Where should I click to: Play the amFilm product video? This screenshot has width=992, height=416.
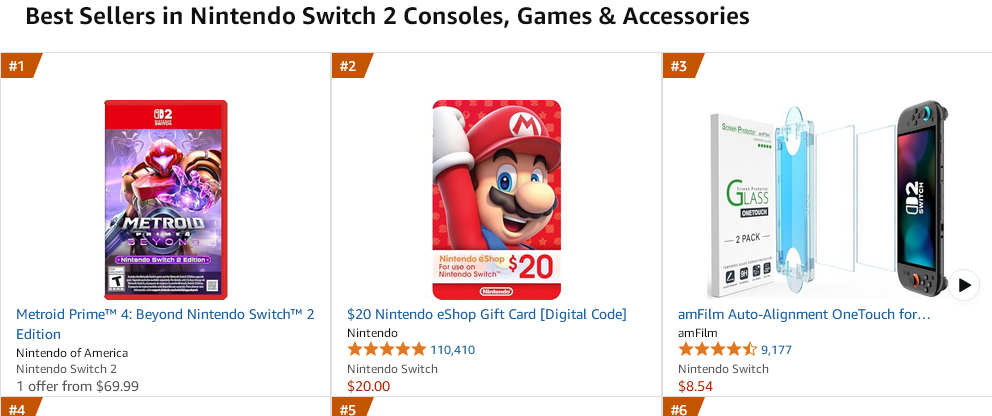[x=963, y=285]
